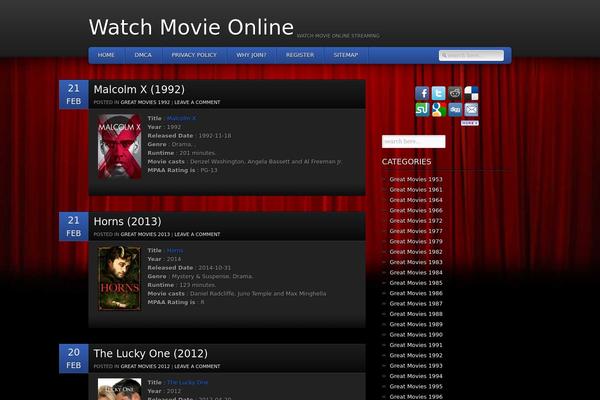Screen dimensions: 600x400
Task: Click Malcolm X released date 1992-11-18
Action: click(215, 136)
